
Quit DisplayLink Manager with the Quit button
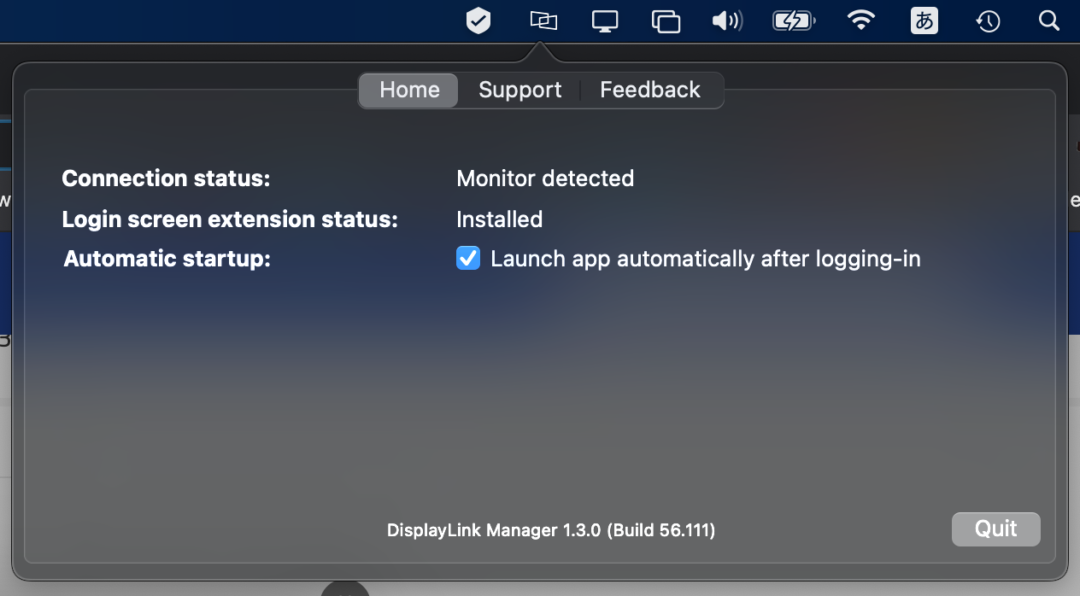(995, 528)
